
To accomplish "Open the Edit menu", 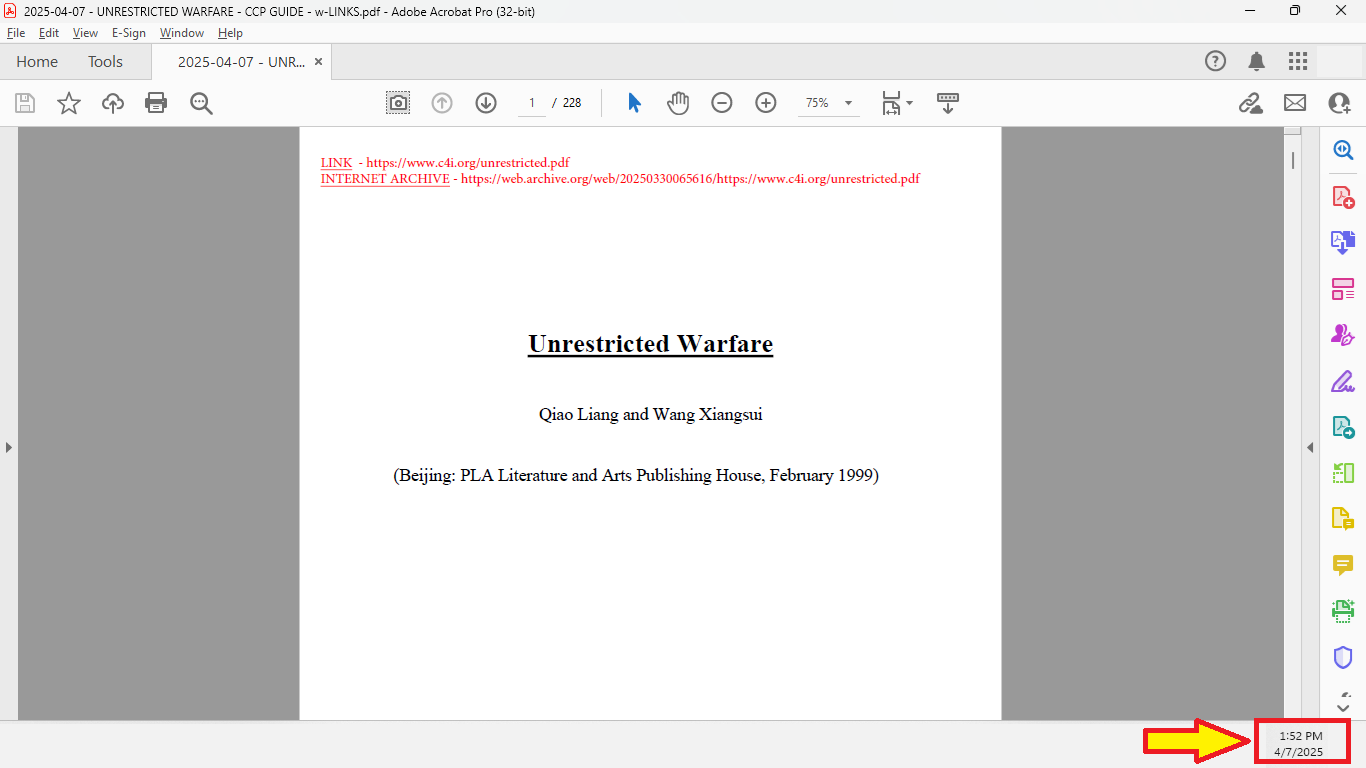I will click(49, 33).
